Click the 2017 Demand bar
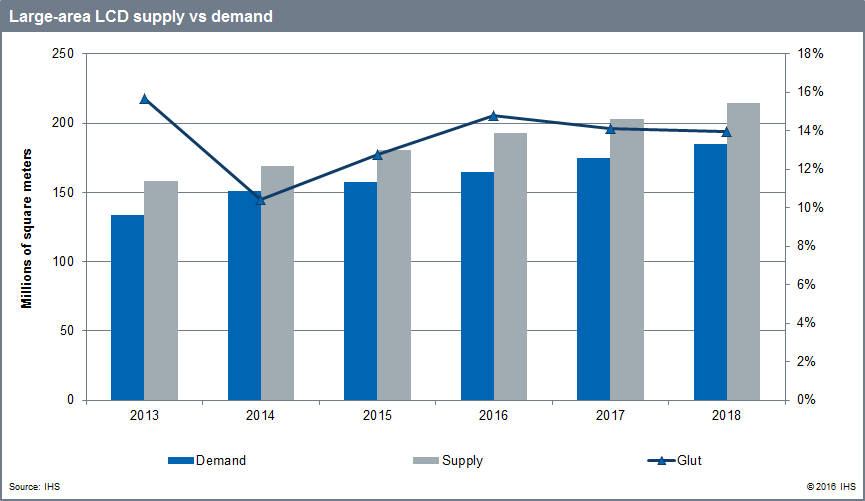 tap(594, 279)
